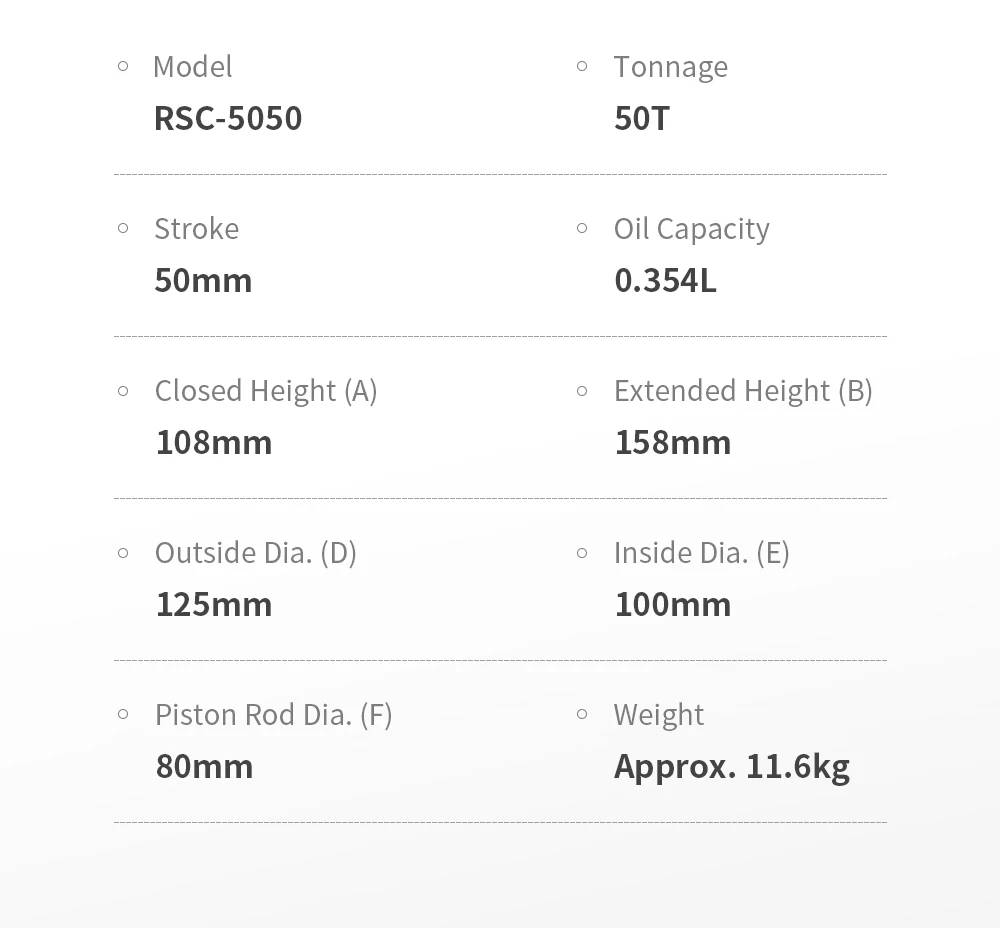Click the Approx. 11.6kg weight value
This screenshot has width=1000, height=928.
[x=732, y=767]
